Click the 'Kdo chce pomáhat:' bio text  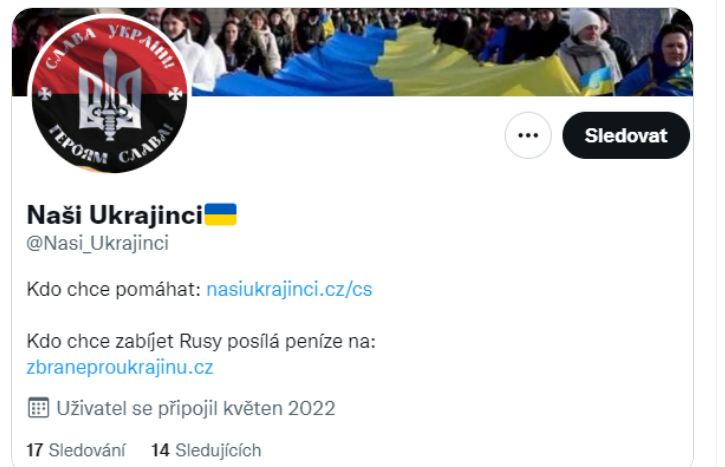pos(114,289)
